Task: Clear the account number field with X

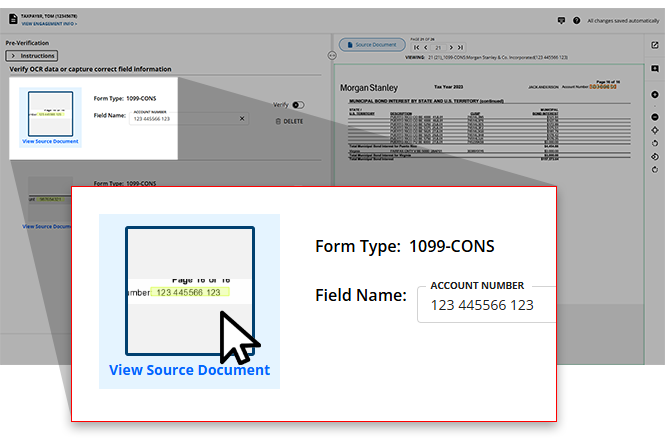Action: point(242,118)
